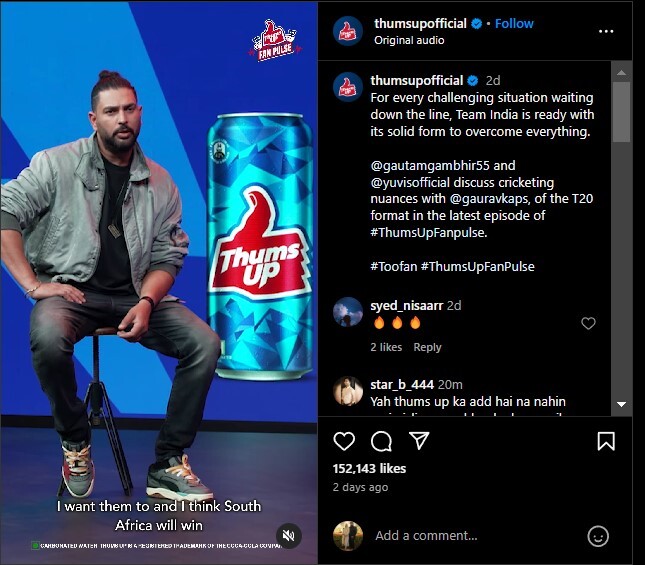Viewport: 645px width, 565px height.
Task: Open star_b_444's profile picture
Action: point(348,391)
